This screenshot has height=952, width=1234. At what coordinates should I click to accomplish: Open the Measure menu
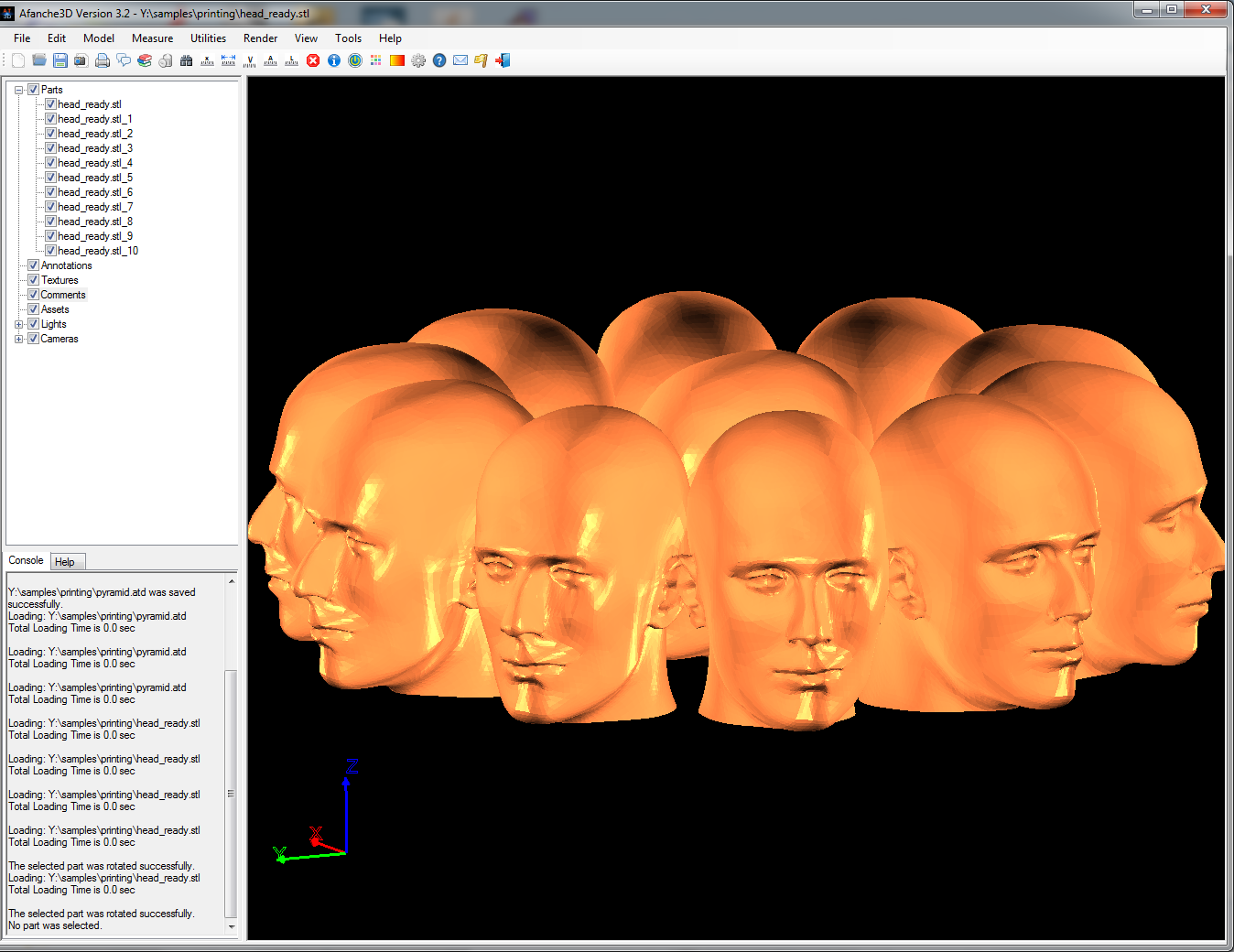pos(152,38)
